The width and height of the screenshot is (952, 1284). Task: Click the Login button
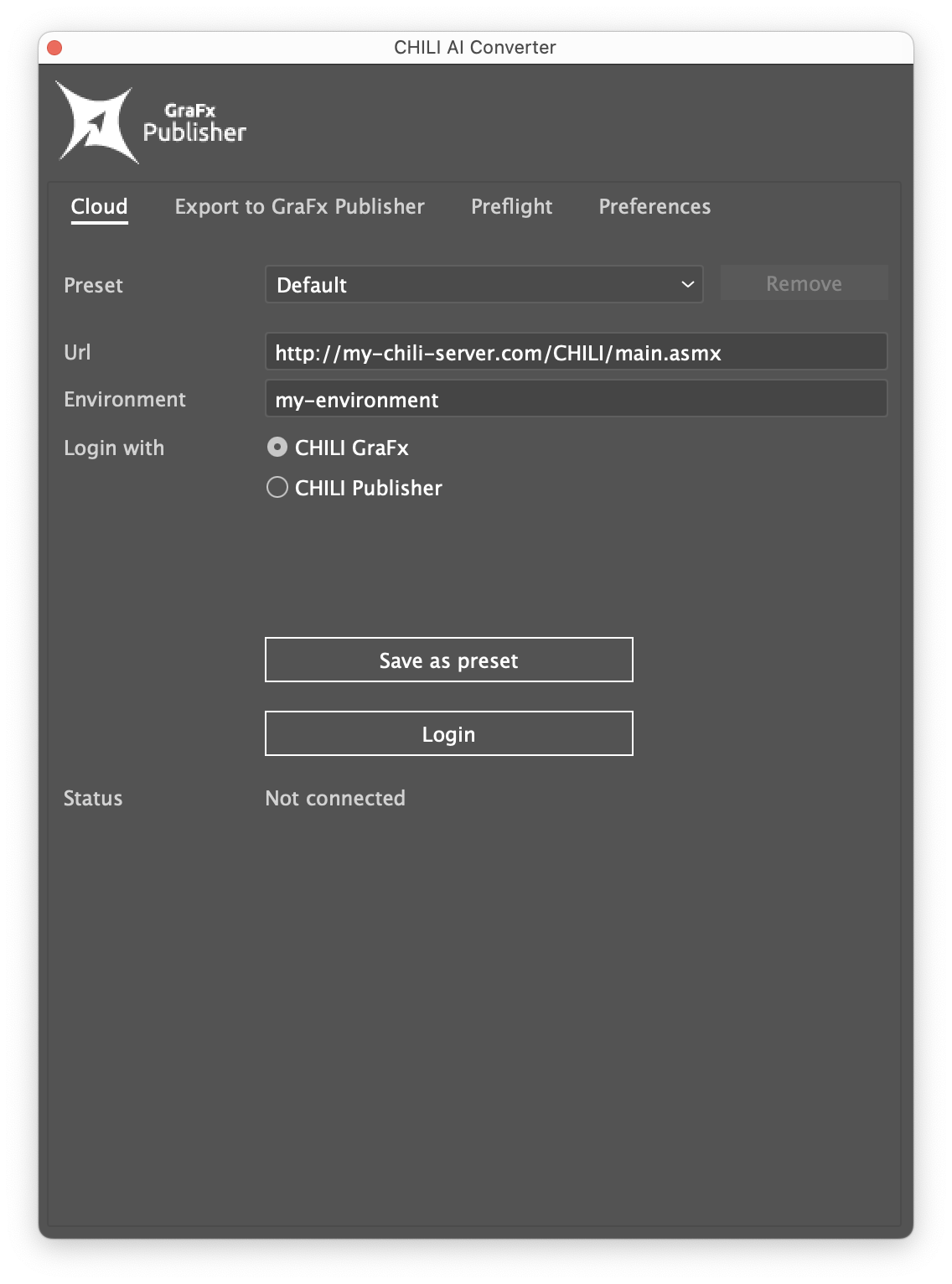[x=448, y=734]
